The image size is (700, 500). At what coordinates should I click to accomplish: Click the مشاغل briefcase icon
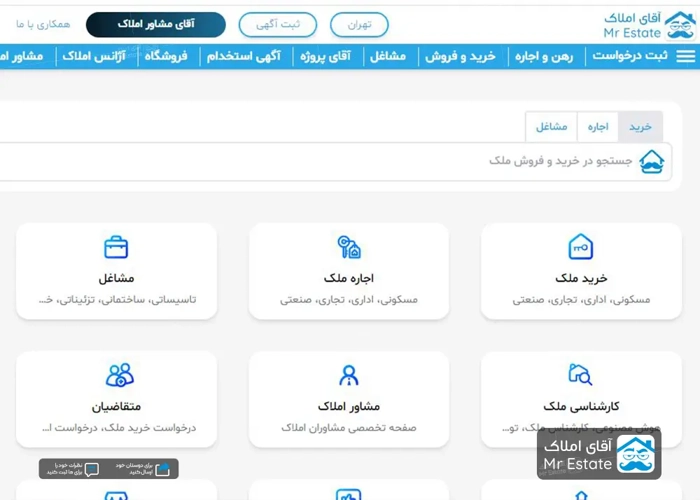click(x=116, y=247)
